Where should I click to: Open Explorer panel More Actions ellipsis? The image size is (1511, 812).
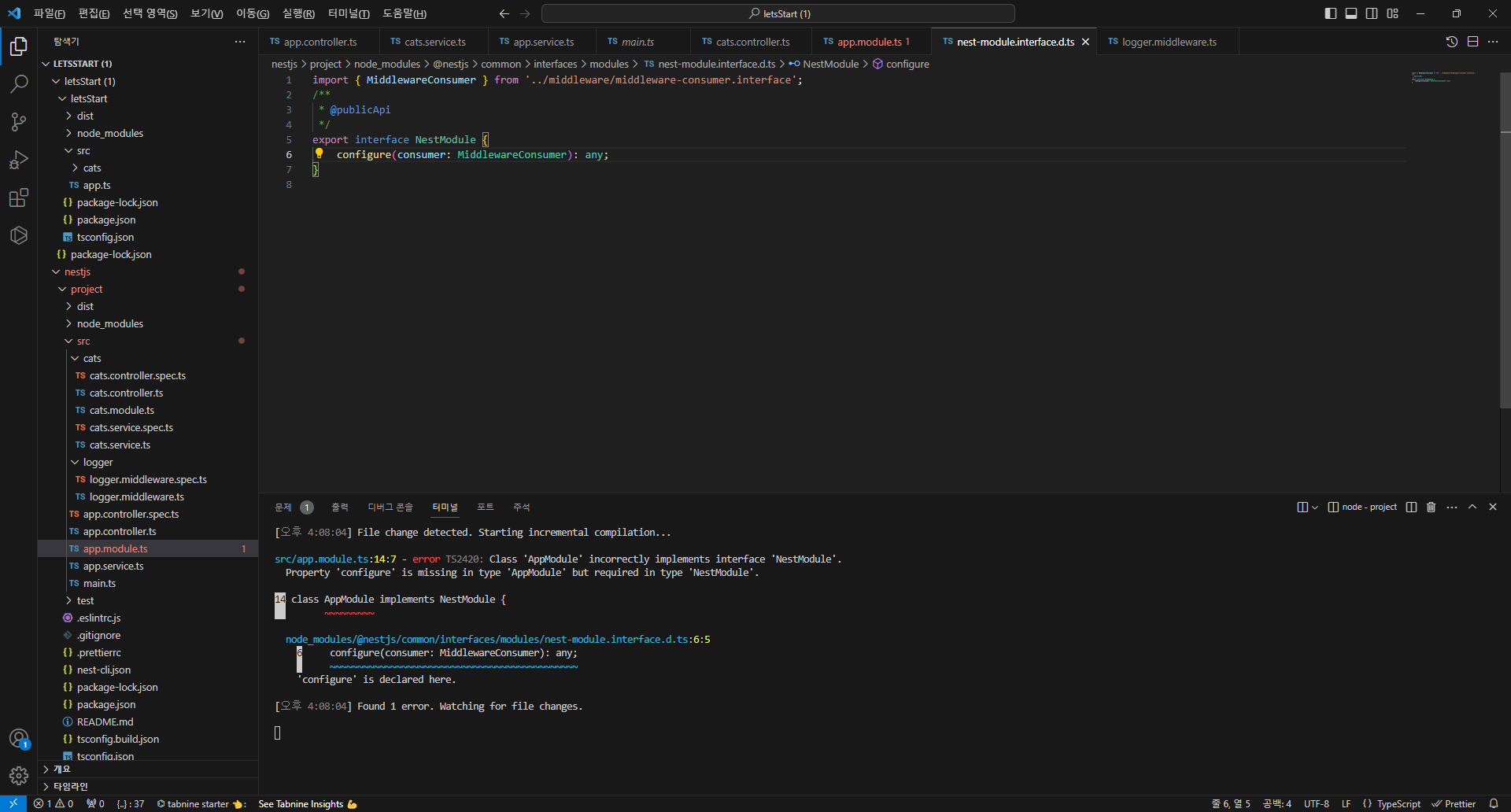click(240, 42)
